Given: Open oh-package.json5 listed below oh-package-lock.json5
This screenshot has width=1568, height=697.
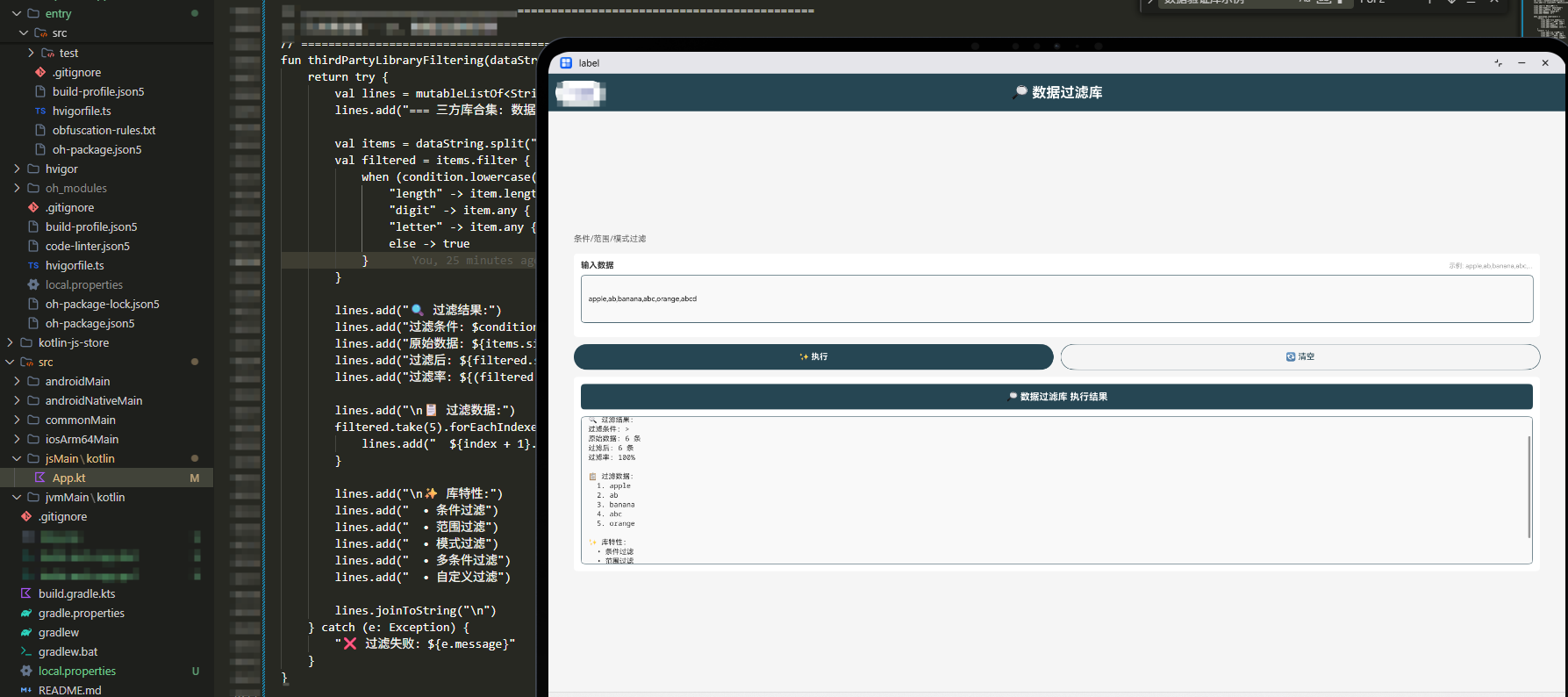Looking at the screenshot, I should point(89,323).
